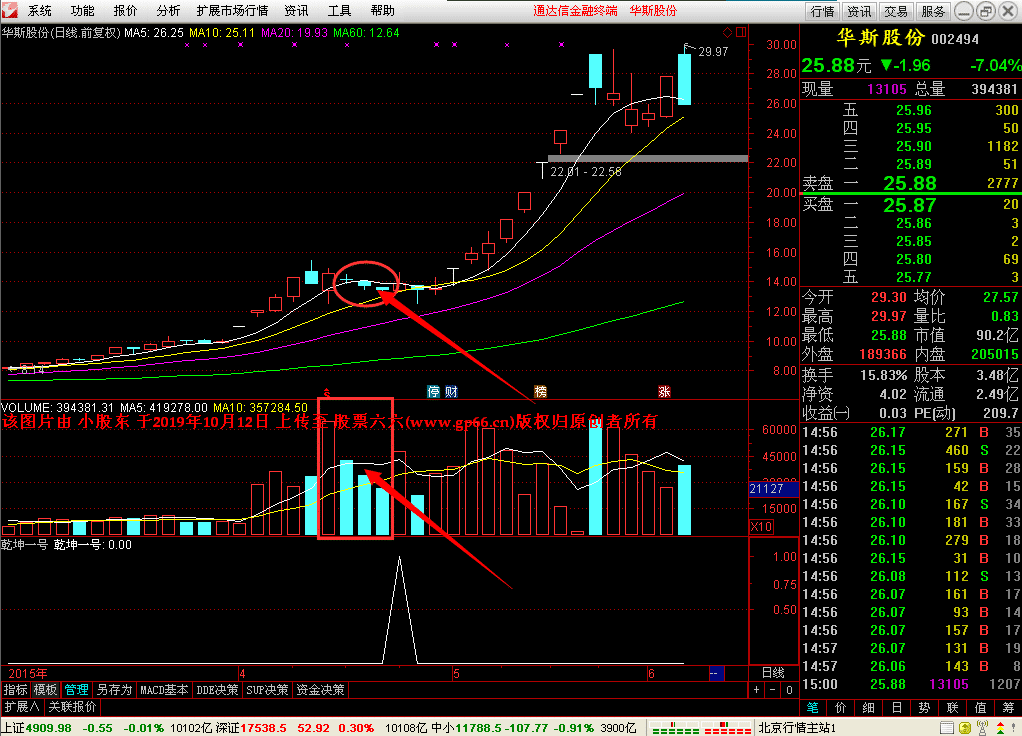Select the SUP决策 indicator template
1022x736 pixels.
(x=267, y=690)
